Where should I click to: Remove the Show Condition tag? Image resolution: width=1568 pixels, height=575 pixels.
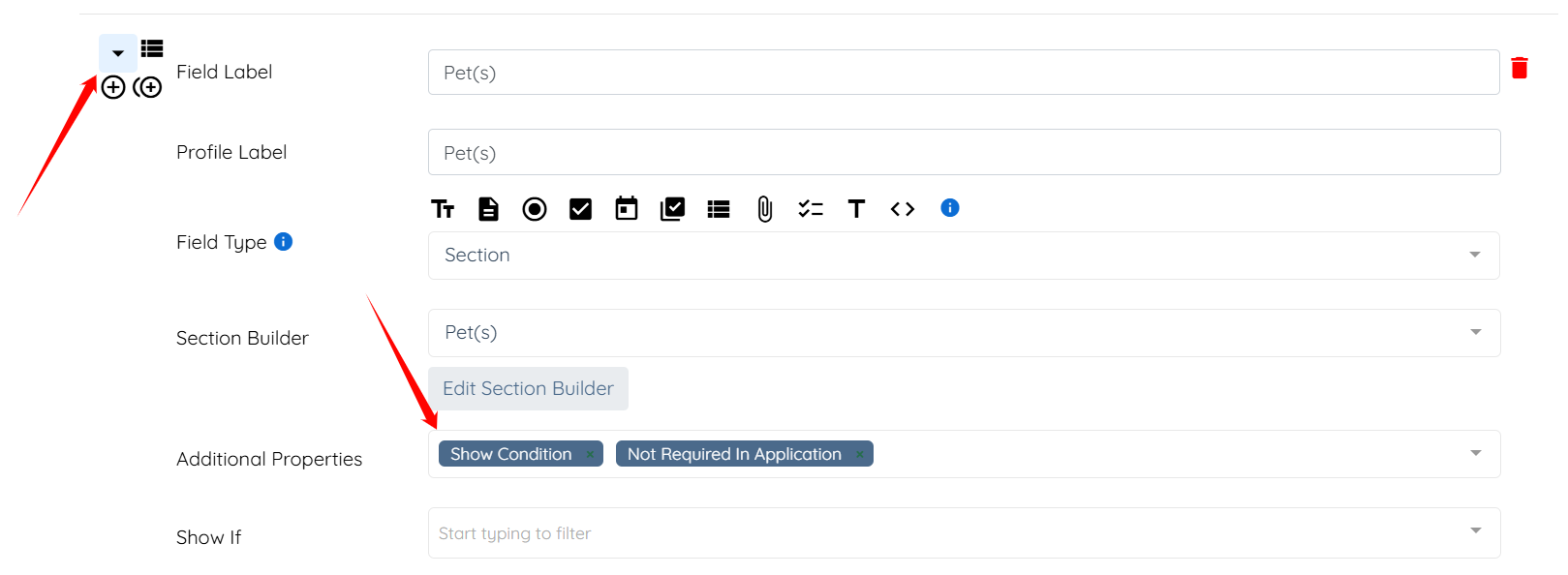click(590, 454)
